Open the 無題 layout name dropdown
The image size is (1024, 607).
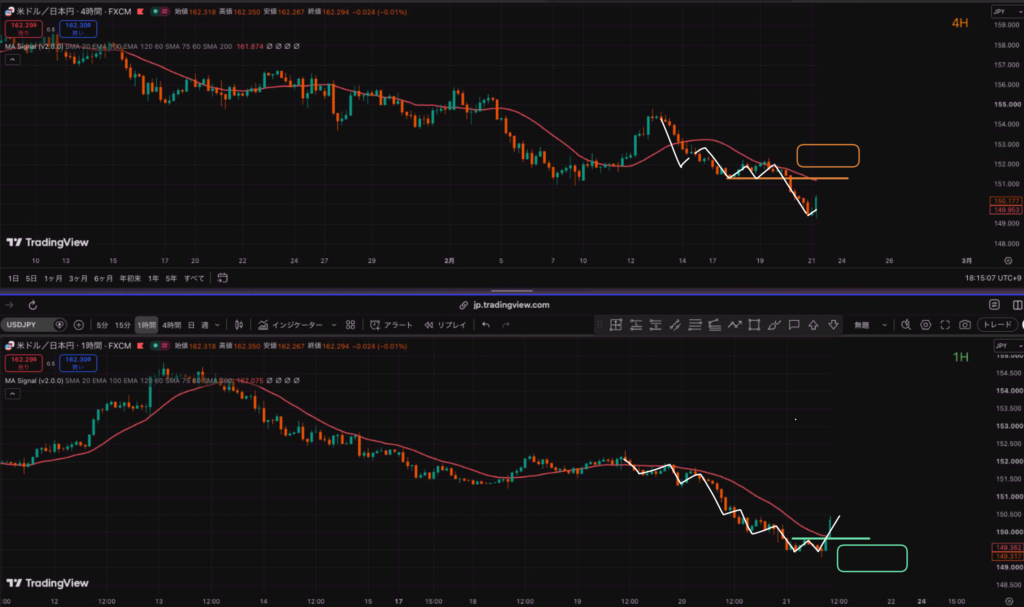(871, 325)
